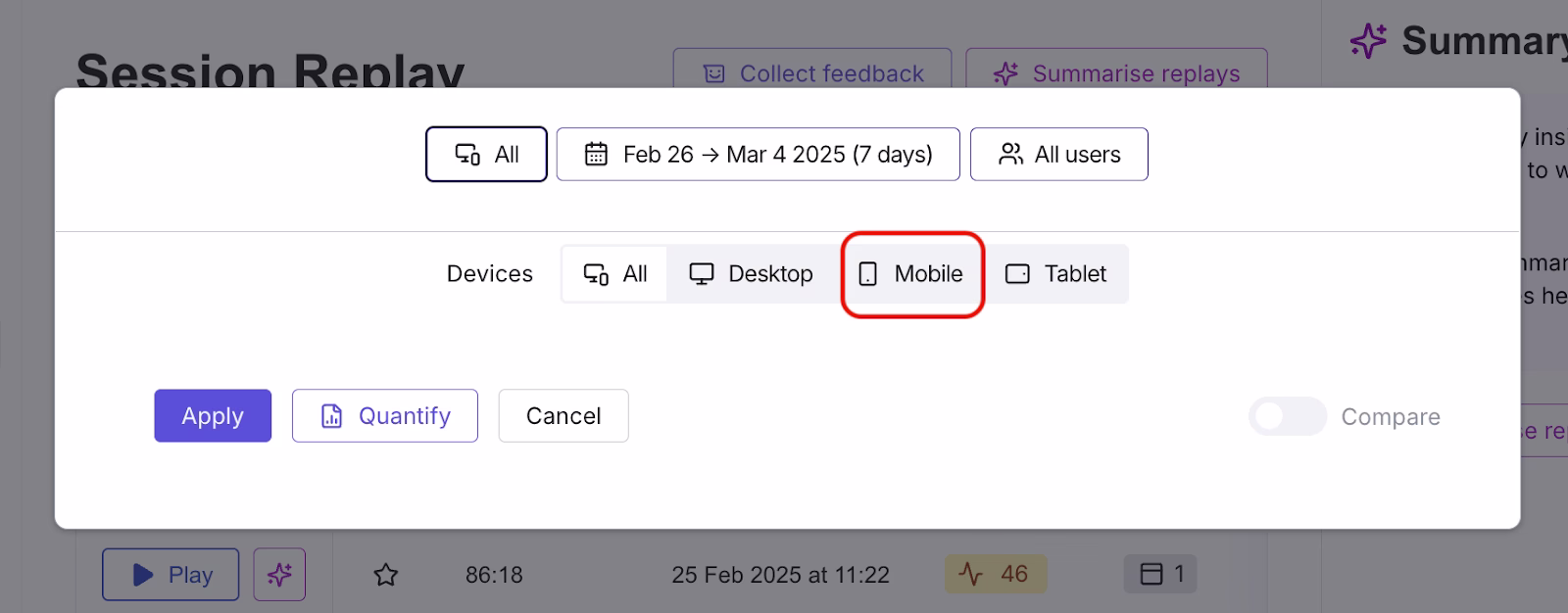Star the session replay in the list
Screen dimensions: 1568x613
tap(386, 575)
